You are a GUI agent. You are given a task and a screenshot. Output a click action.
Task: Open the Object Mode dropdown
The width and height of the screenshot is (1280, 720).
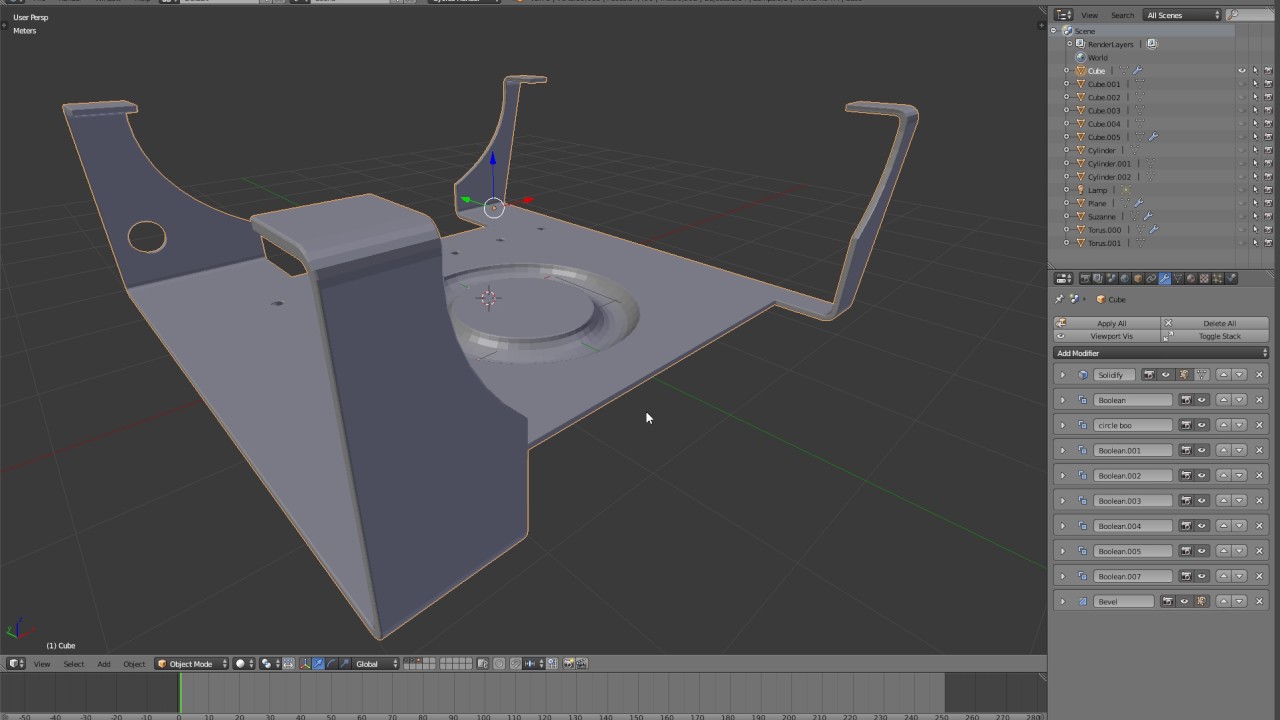tap(191, 664)
